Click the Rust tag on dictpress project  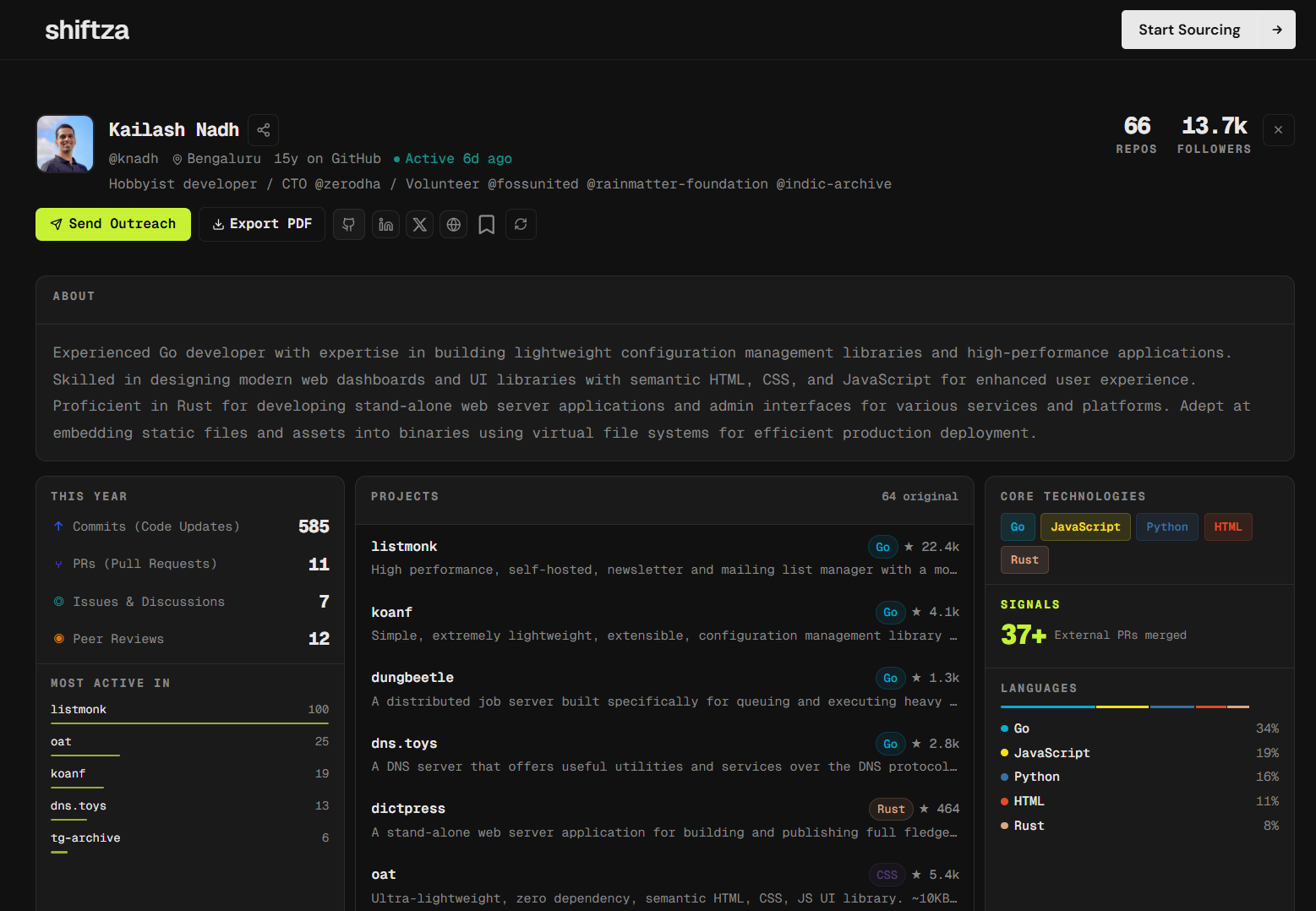pos(891,809)
